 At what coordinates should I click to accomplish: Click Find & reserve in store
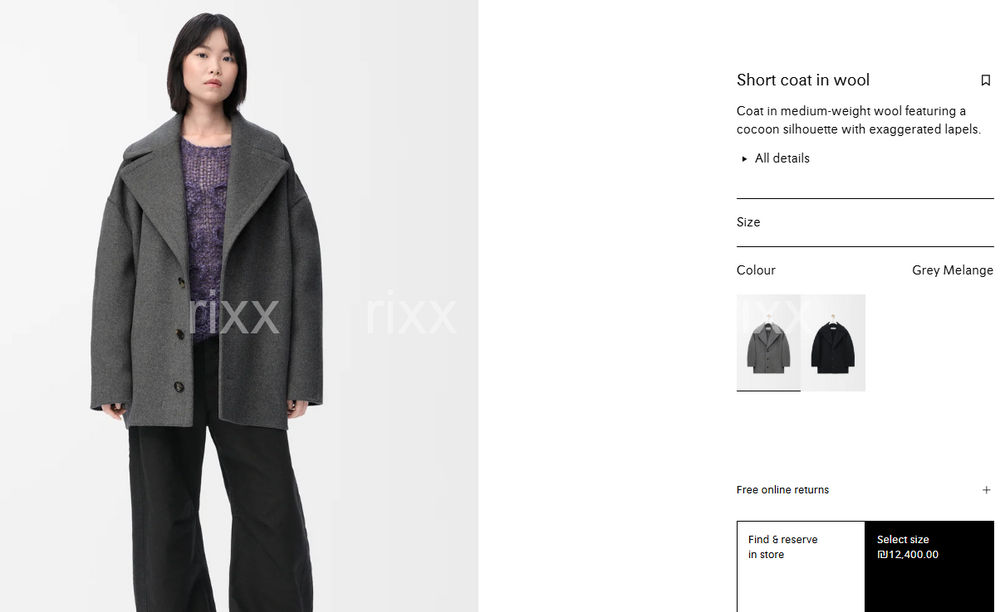click(801, 566)
